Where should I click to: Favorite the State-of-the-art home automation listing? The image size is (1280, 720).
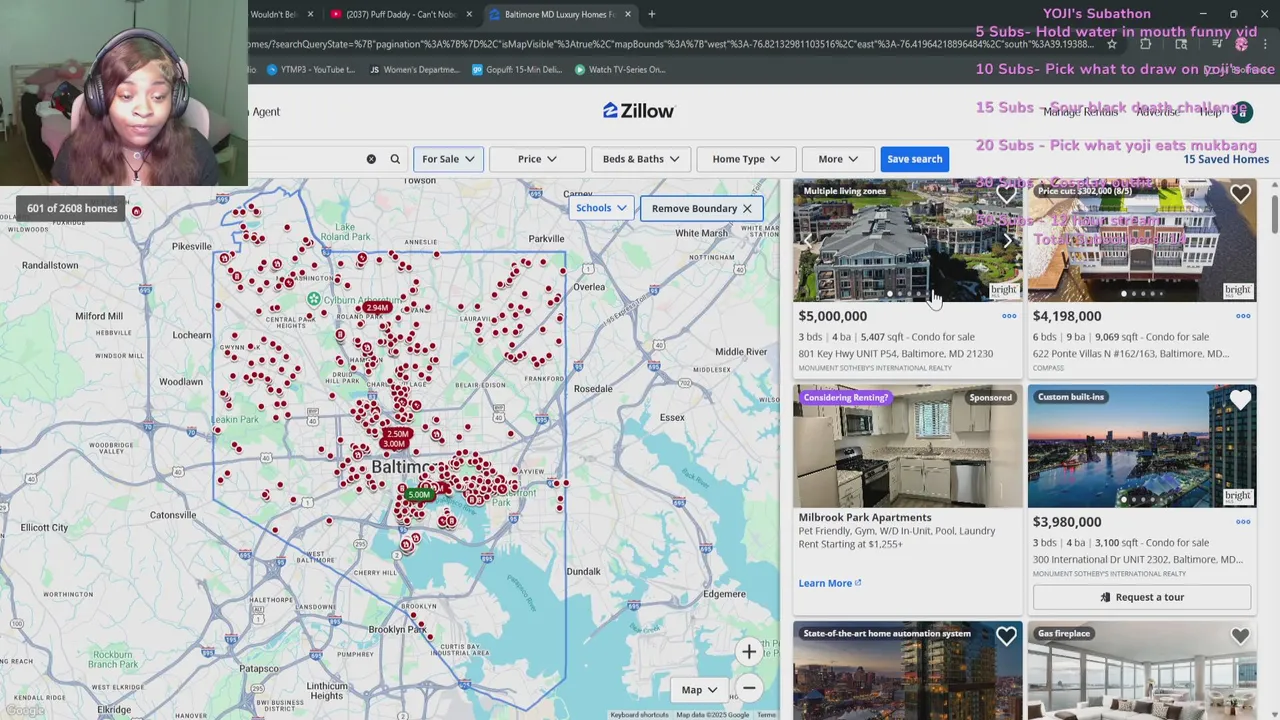pos(1006,636)
